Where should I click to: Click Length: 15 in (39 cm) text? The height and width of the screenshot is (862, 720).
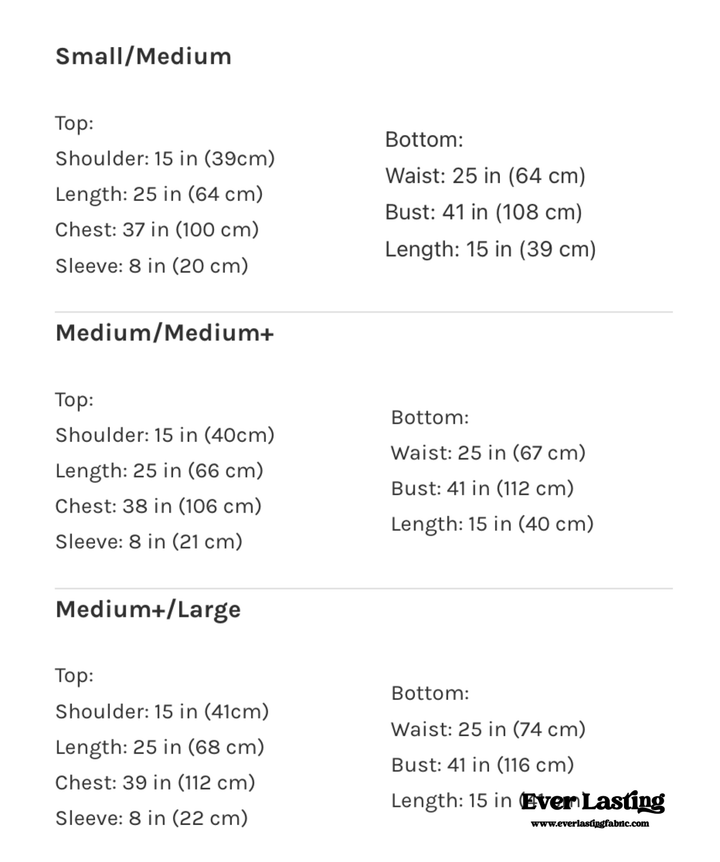click(x=490, y=249)
